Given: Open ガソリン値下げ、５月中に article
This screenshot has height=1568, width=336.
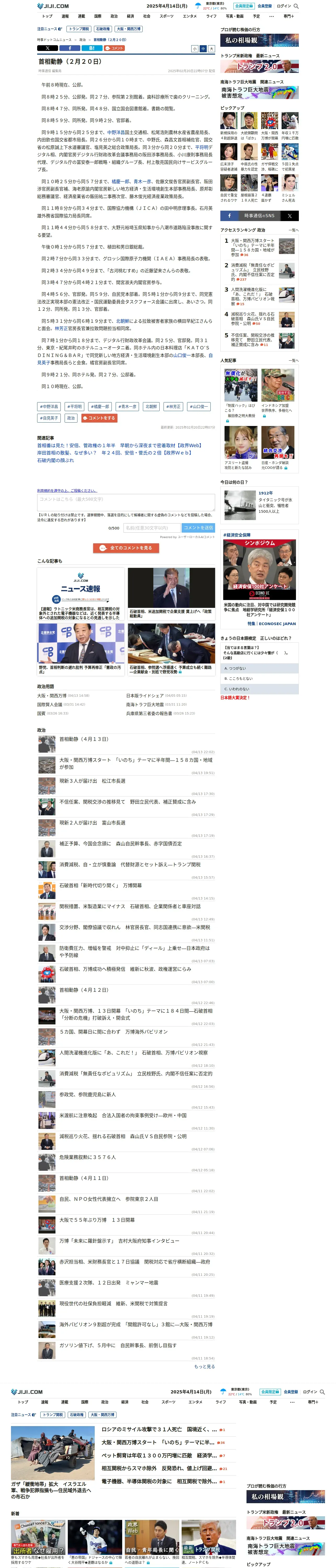Looking at the screenshot, I should tap(118, 1345).
